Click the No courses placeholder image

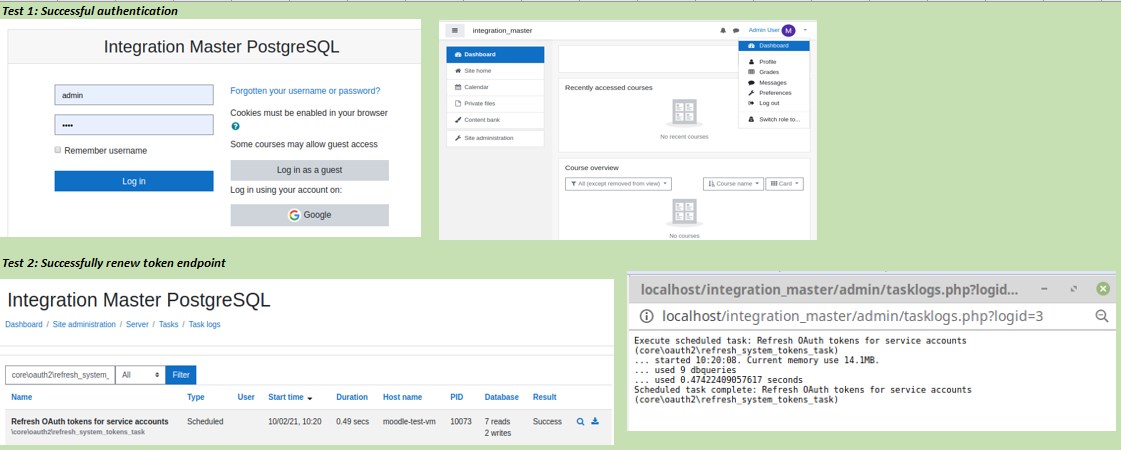[x=685, y=212]
